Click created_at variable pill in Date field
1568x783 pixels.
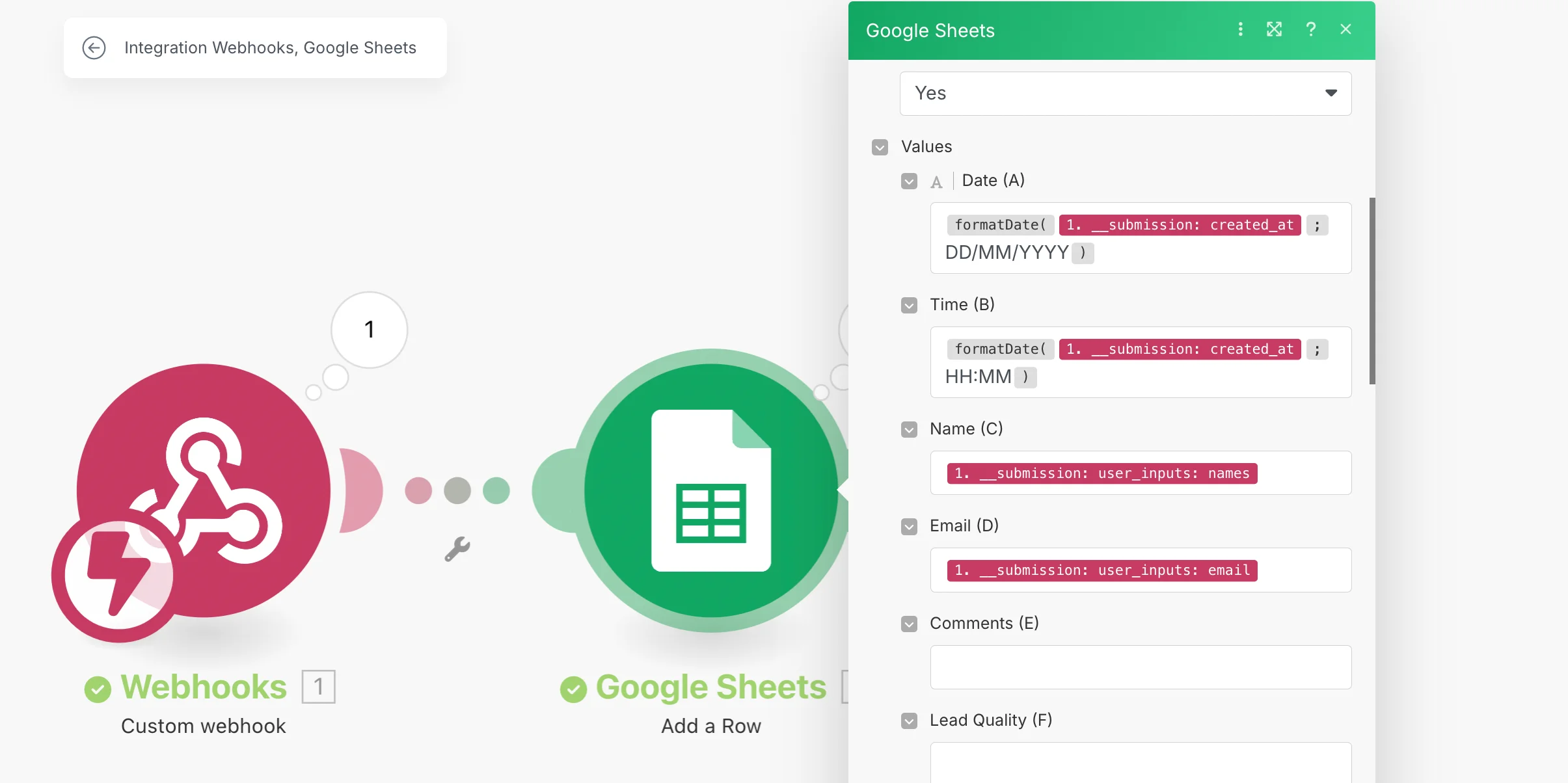pos(1180,225)
